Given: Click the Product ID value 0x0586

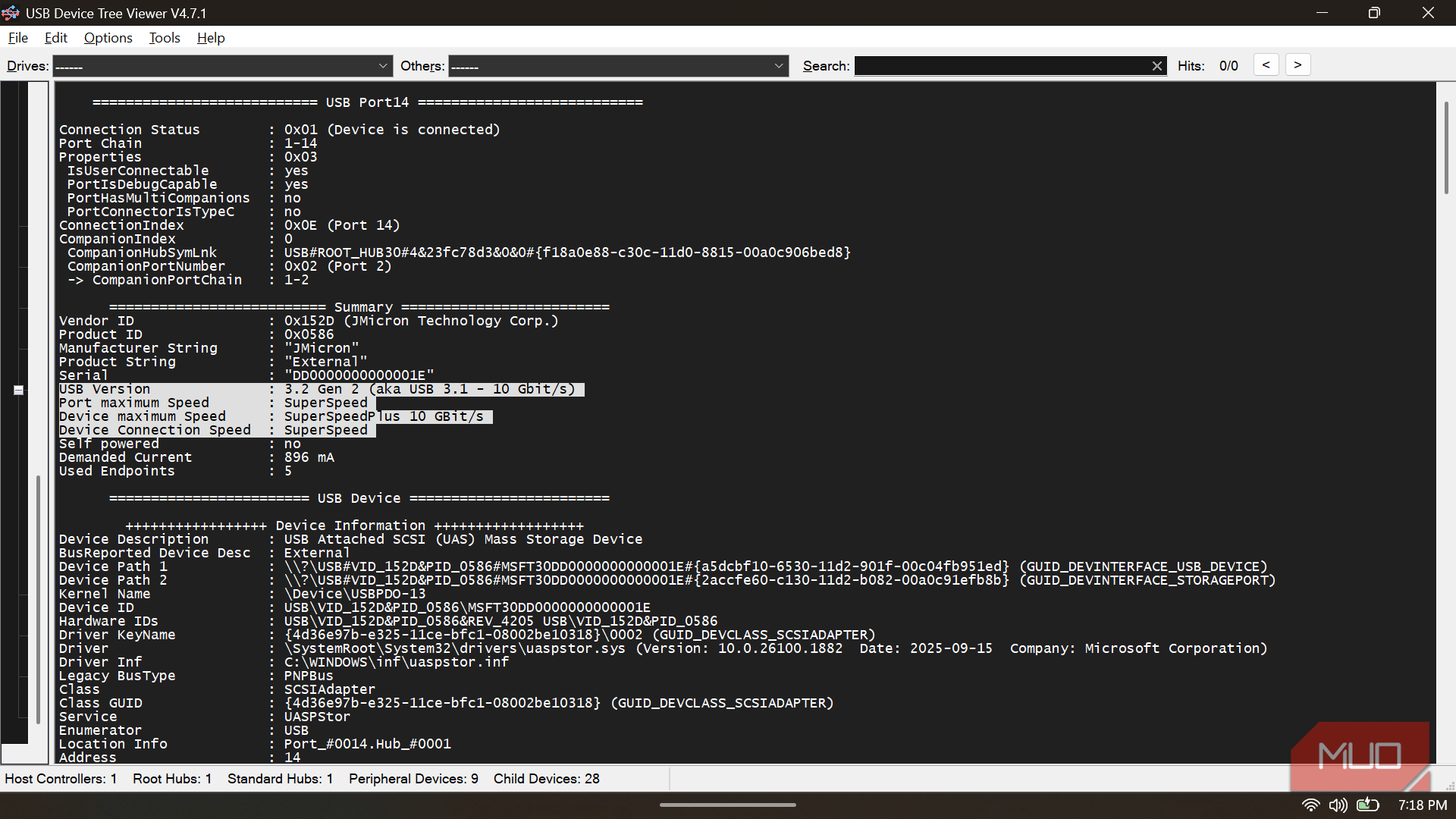Looking at the screenshot, I should tap(309, 334).
